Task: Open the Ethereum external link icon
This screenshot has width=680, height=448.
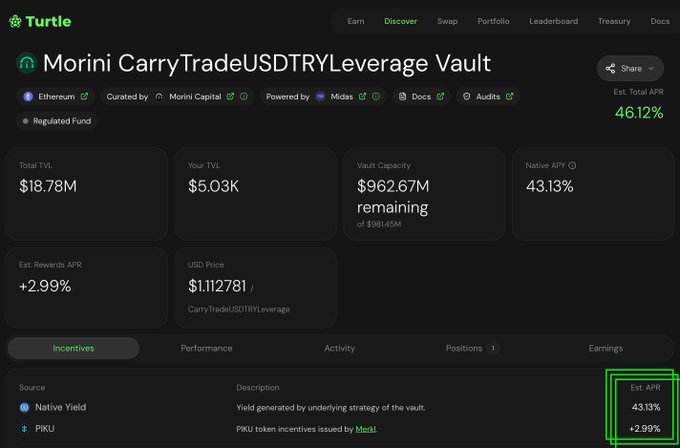Action: pyautogui.click(x=84, y=96)
